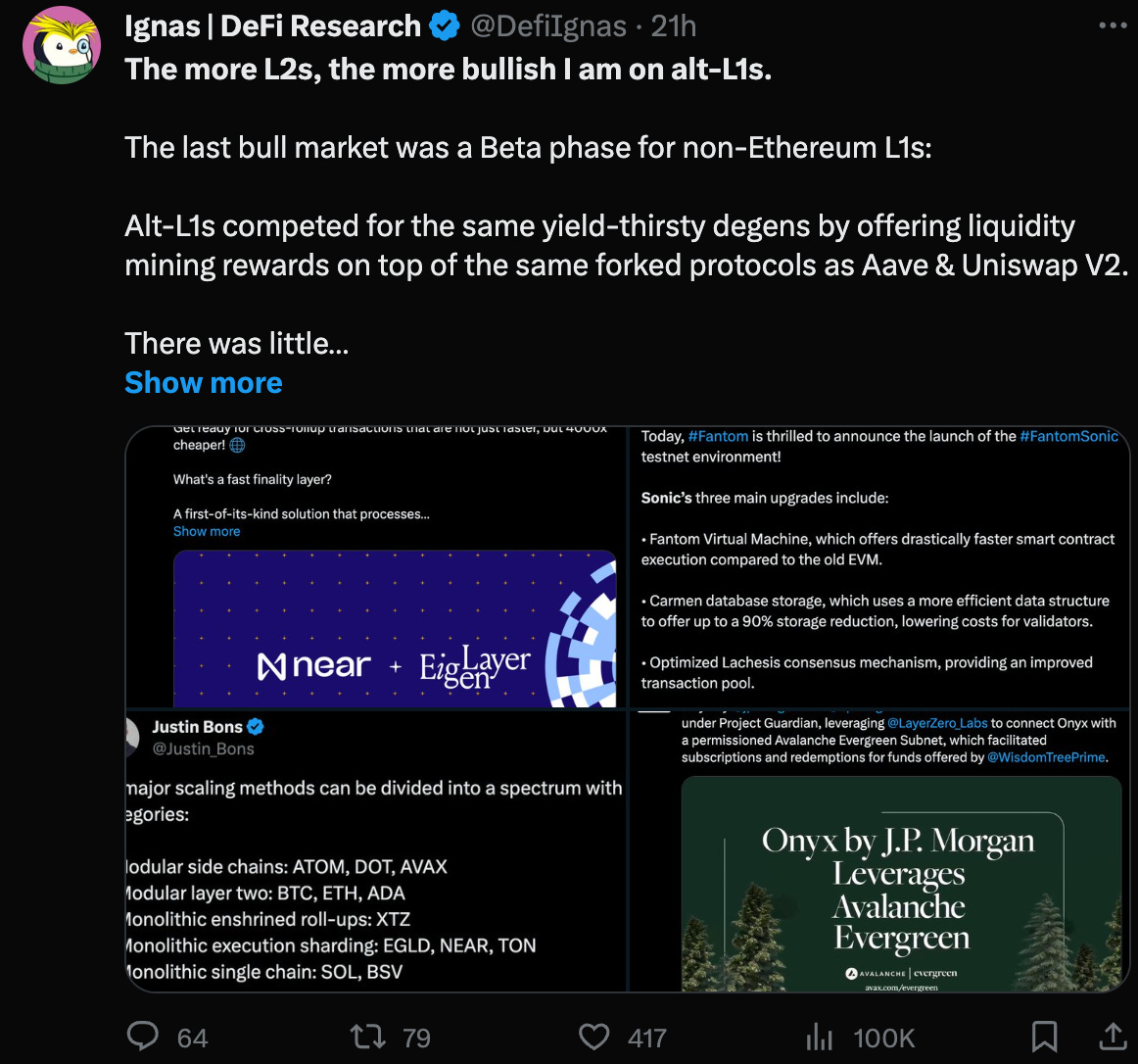Reply to the tweet
Screen dimensions: 1138x1064
[143, 1036]
